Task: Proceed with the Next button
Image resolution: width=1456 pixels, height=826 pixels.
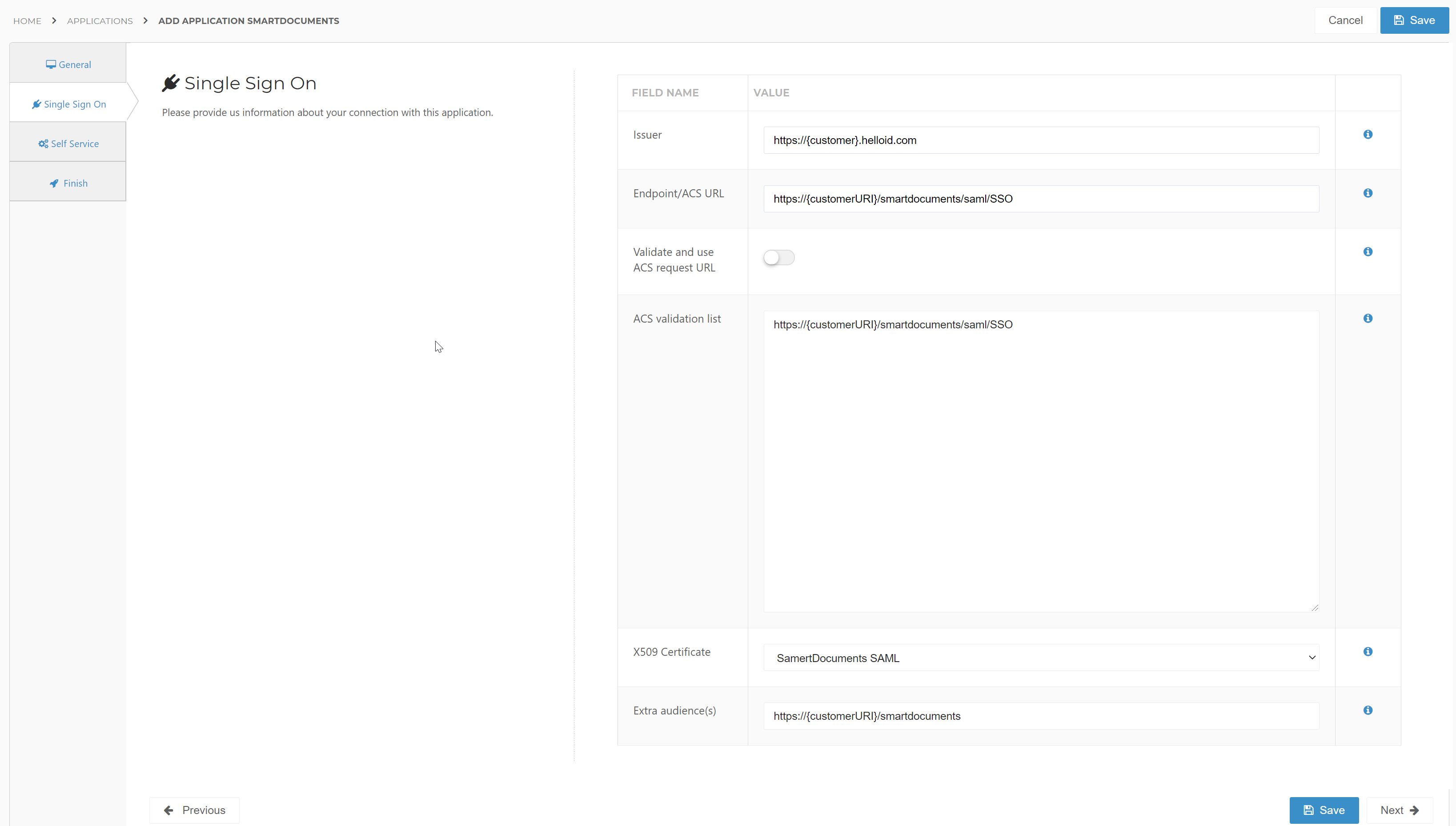Action: [1399, 810]
